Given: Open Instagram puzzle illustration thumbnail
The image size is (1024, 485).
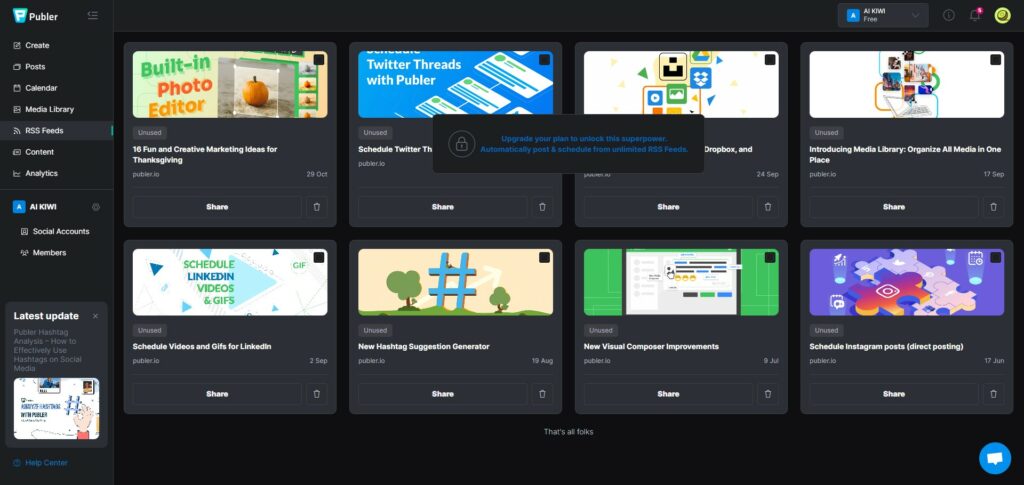Looking at the screenshot, I should pos(906,282).
